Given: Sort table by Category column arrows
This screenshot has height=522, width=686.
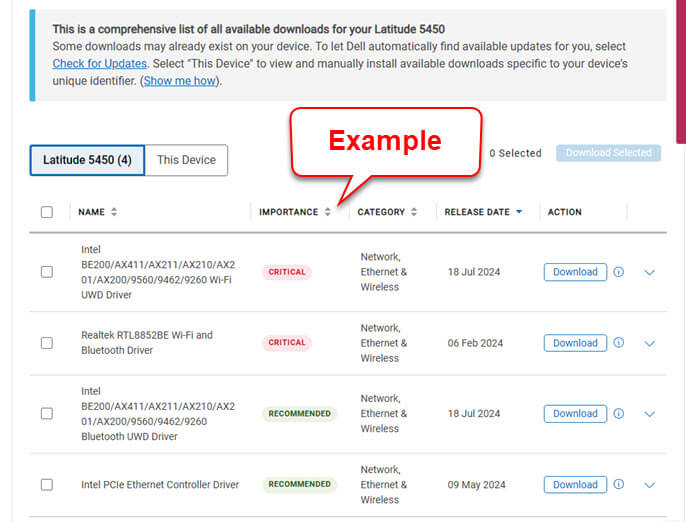Looking at the screenshot, I should click(413, 212).
